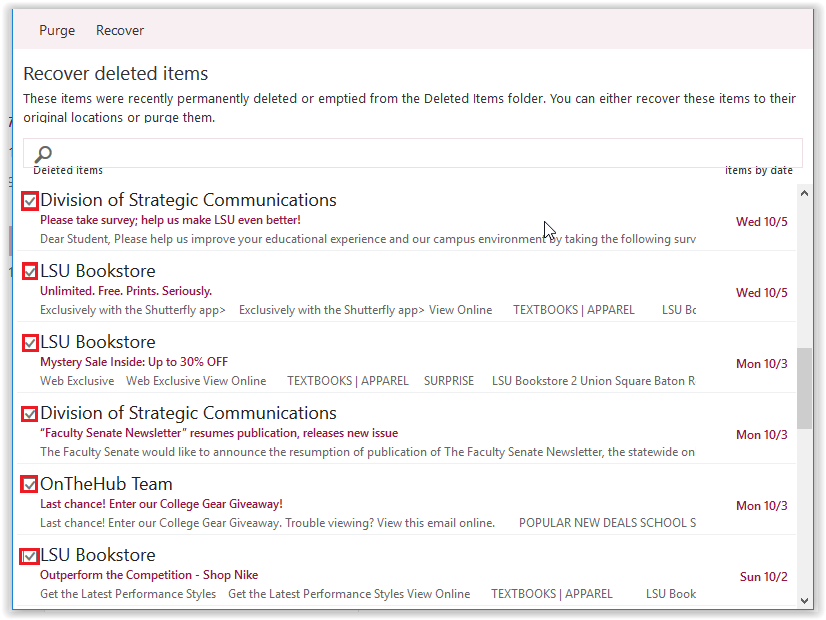Select subject 'Unlimited. Free. Prints. Seriously.'
The width and height of the screenshot is (826, 620).
(126, 291)
